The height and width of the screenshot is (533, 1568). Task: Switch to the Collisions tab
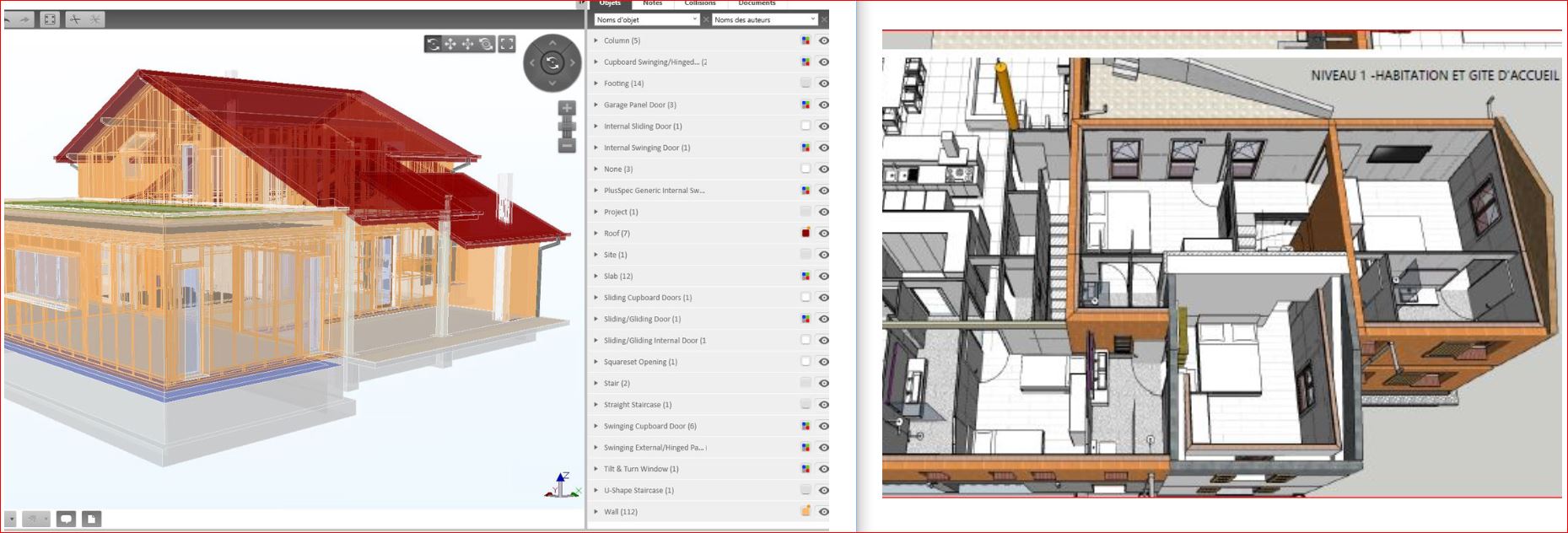click(700, 3)
